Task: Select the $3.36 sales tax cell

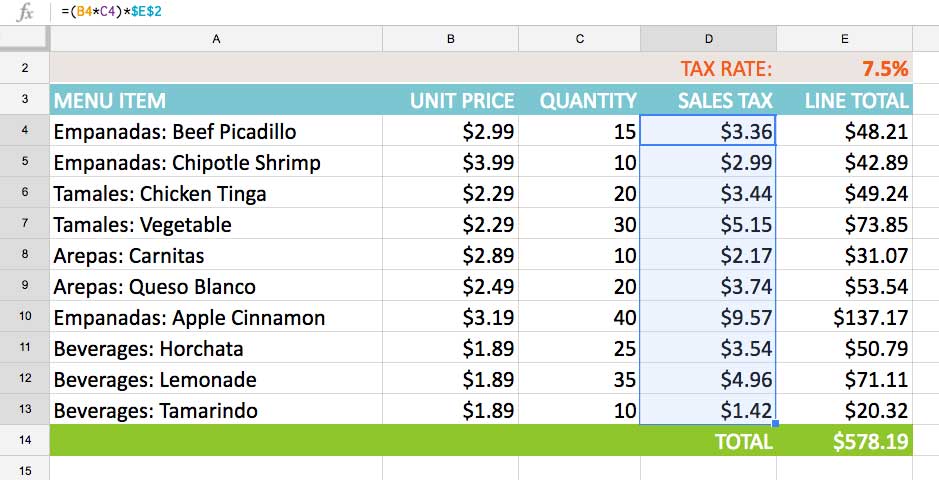Action: (x=708, y=131)
